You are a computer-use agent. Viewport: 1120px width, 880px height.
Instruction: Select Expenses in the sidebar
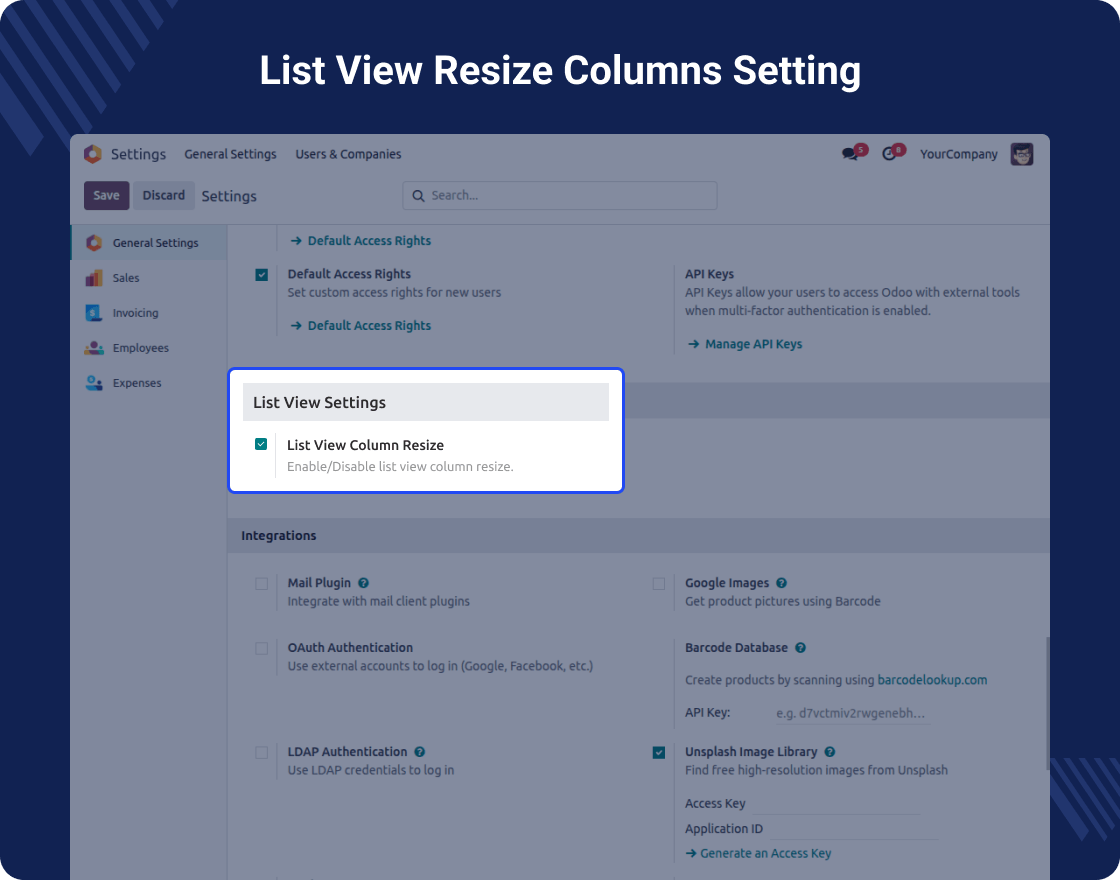[x=149, y=383]
